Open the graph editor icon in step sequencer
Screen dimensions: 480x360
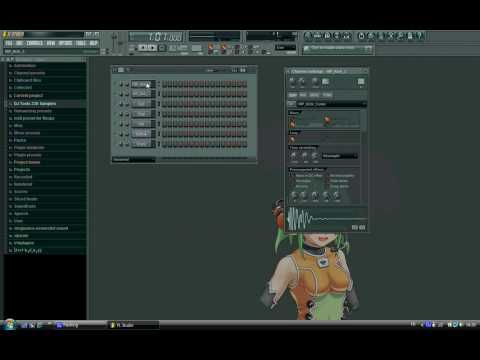coord(235,70)
